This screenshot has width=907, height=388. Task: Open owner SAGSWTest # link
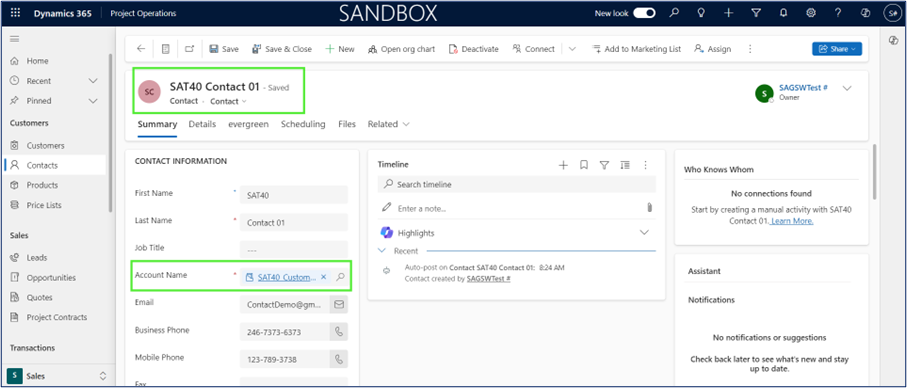[803, 87]
